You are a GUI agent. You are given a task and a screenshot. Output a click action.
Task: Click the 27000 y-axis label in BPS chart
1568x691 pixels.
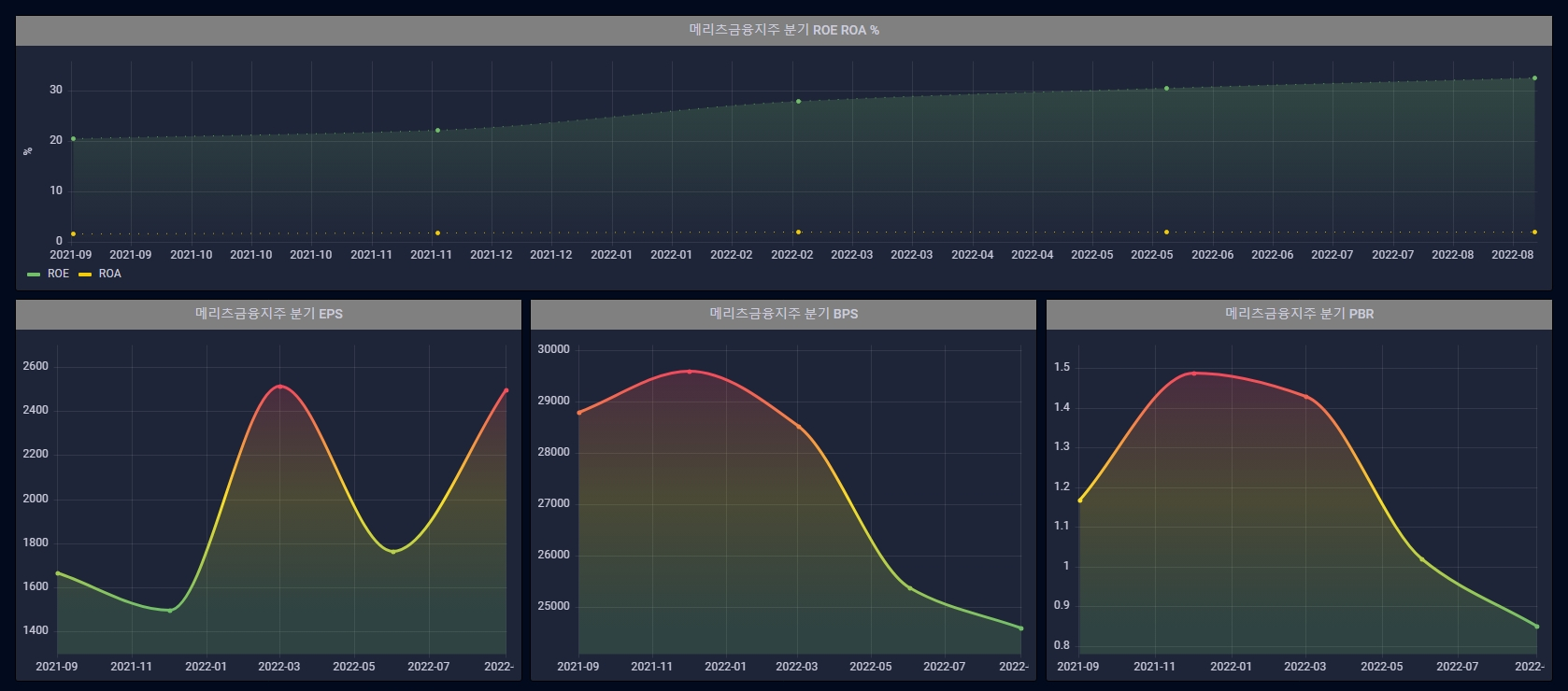click(x=553, y=503)
